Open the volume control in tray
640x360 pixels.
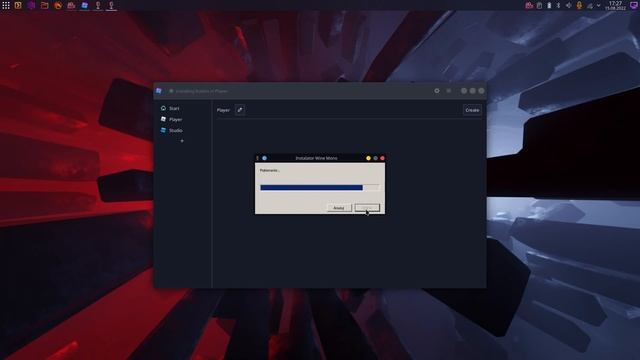pos(569,5)
